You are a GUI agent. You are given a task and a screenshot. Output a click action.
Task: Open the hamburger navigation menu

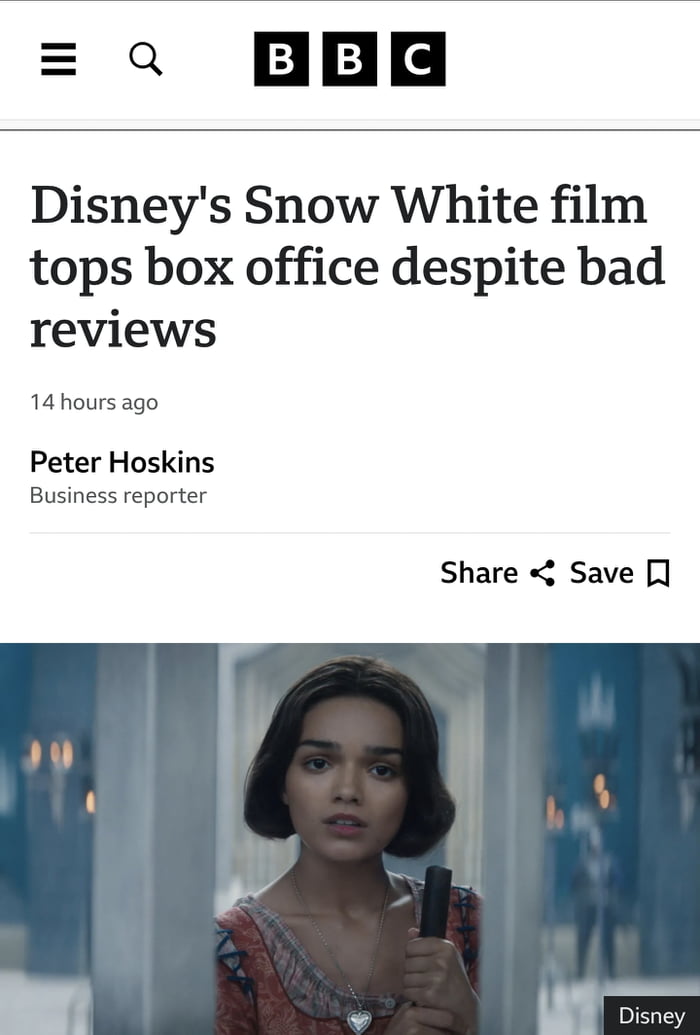point(58,59)
